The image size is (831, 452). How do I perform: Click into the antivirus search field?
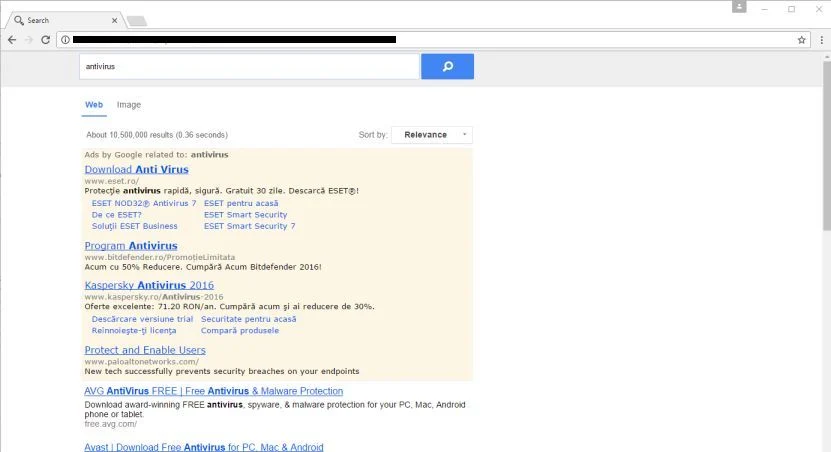pyautogui.click(x=249, y=66)
